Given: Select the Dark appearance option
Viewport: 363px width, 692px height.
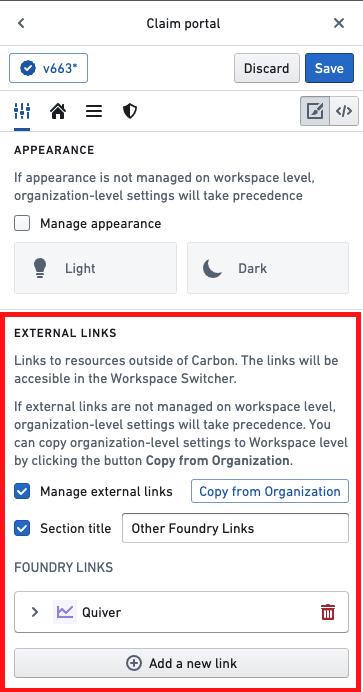Looking at the screenshot, I should click(x=268, y=268).
